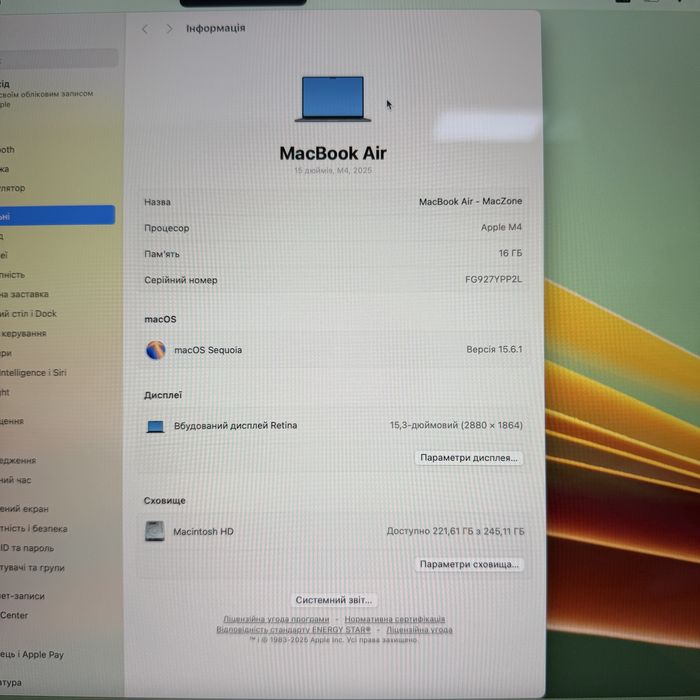Click the built-in Retina display icon
This screenshot has height=700, width=700.
click(155, 426)
